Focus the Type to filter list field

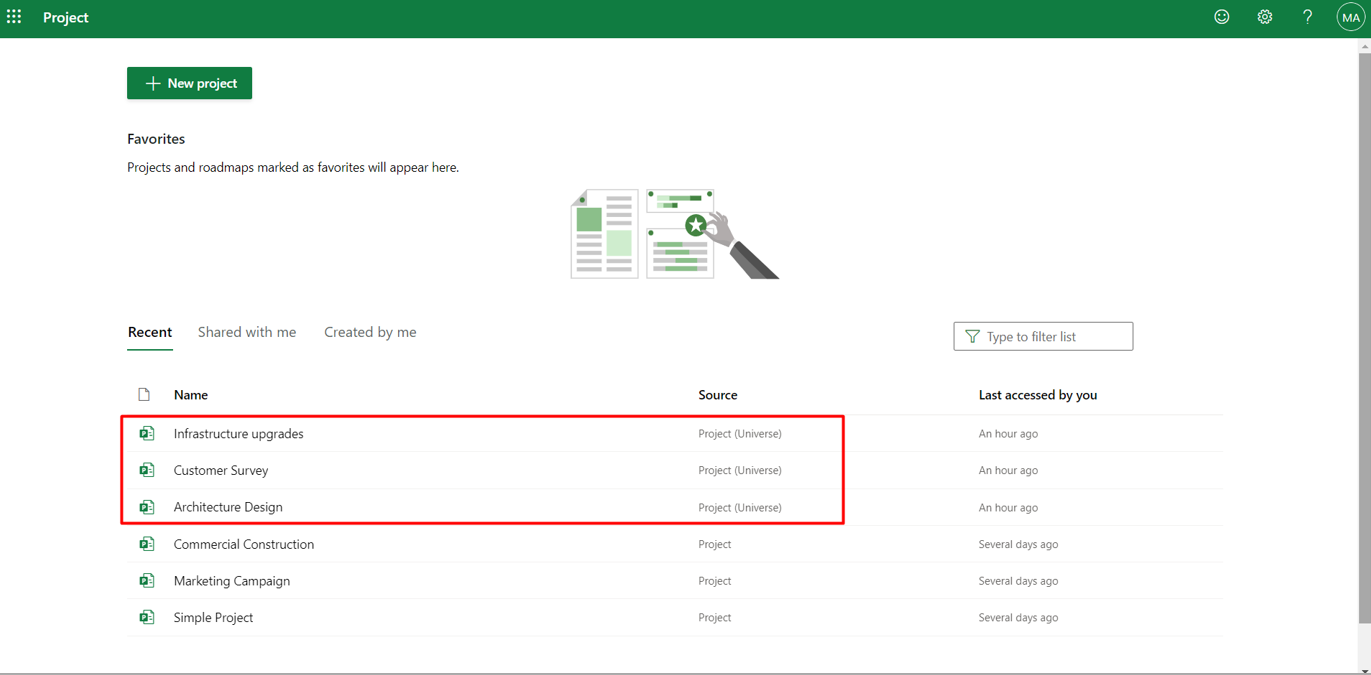pyautogui.click(x=1043, y=336)
